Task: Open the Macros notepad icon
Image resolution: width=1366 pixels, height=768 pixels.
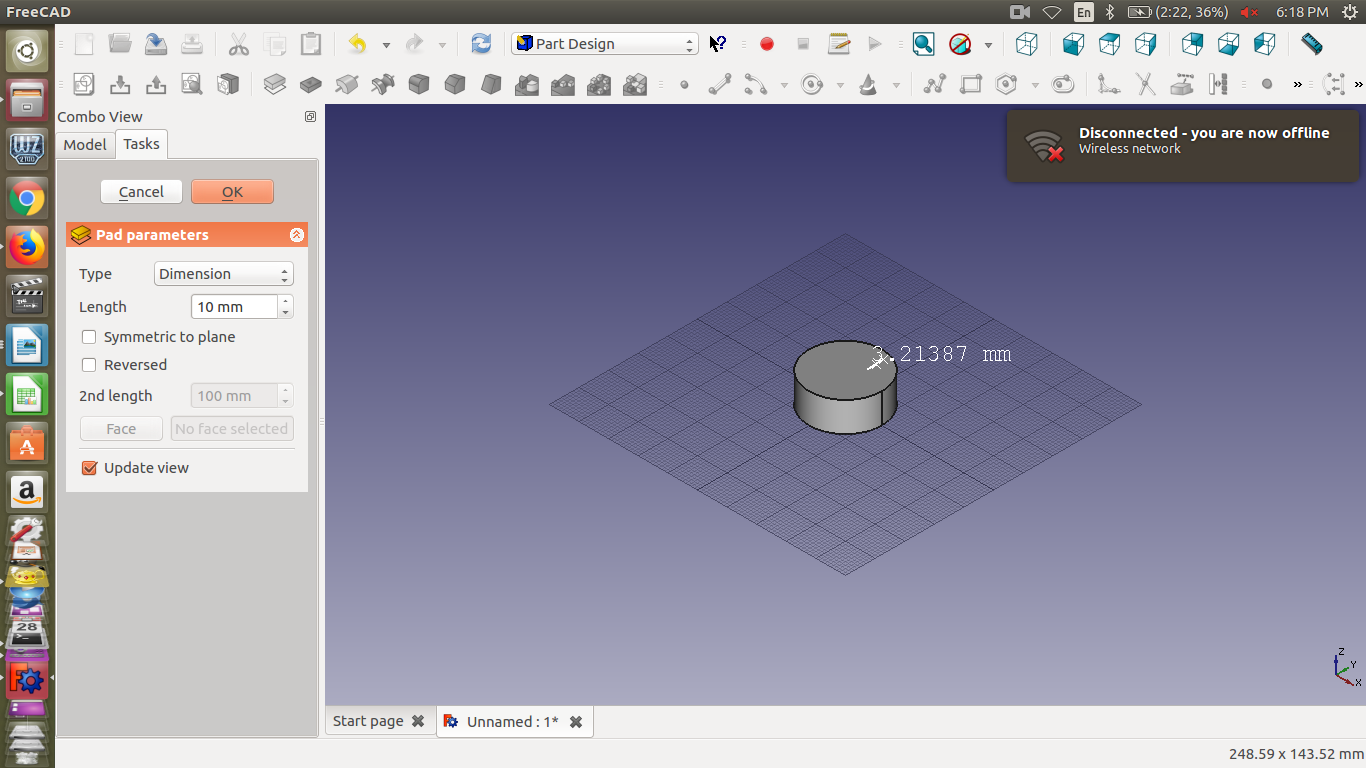Action: 839,44
